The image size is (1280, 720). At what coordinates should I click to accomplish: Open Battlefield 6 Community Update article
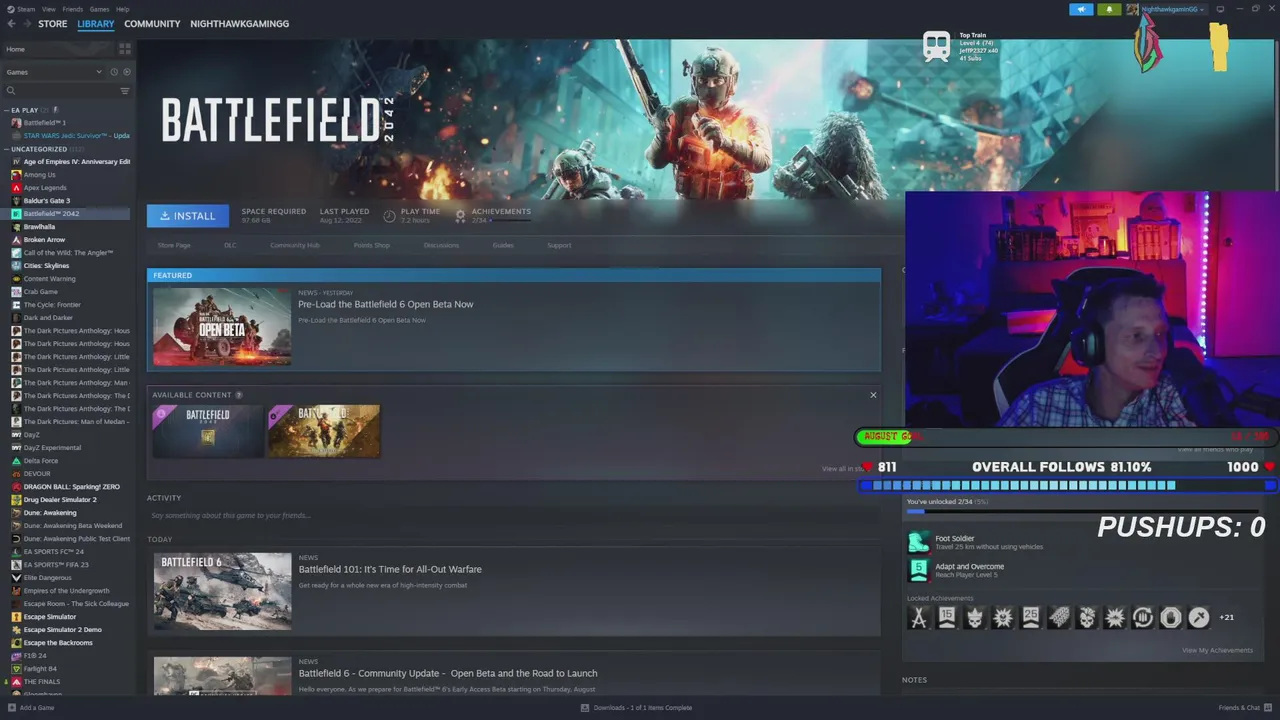[448, 673]
